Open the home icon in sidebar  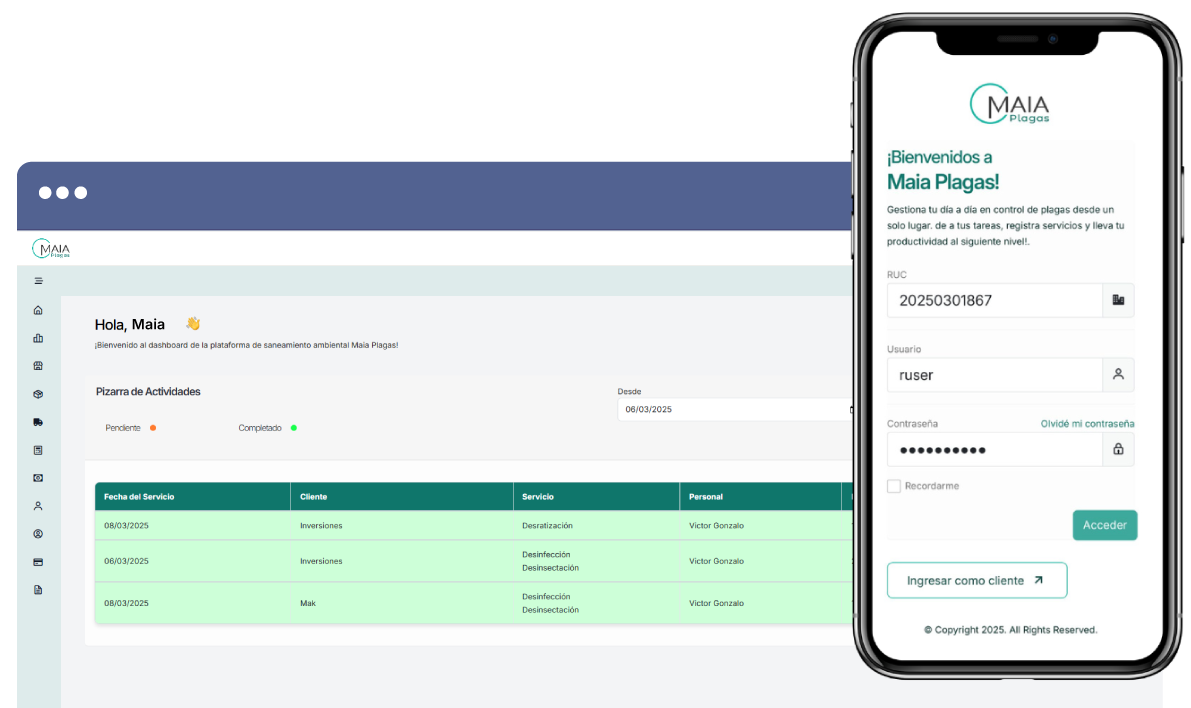coord(38,310)
